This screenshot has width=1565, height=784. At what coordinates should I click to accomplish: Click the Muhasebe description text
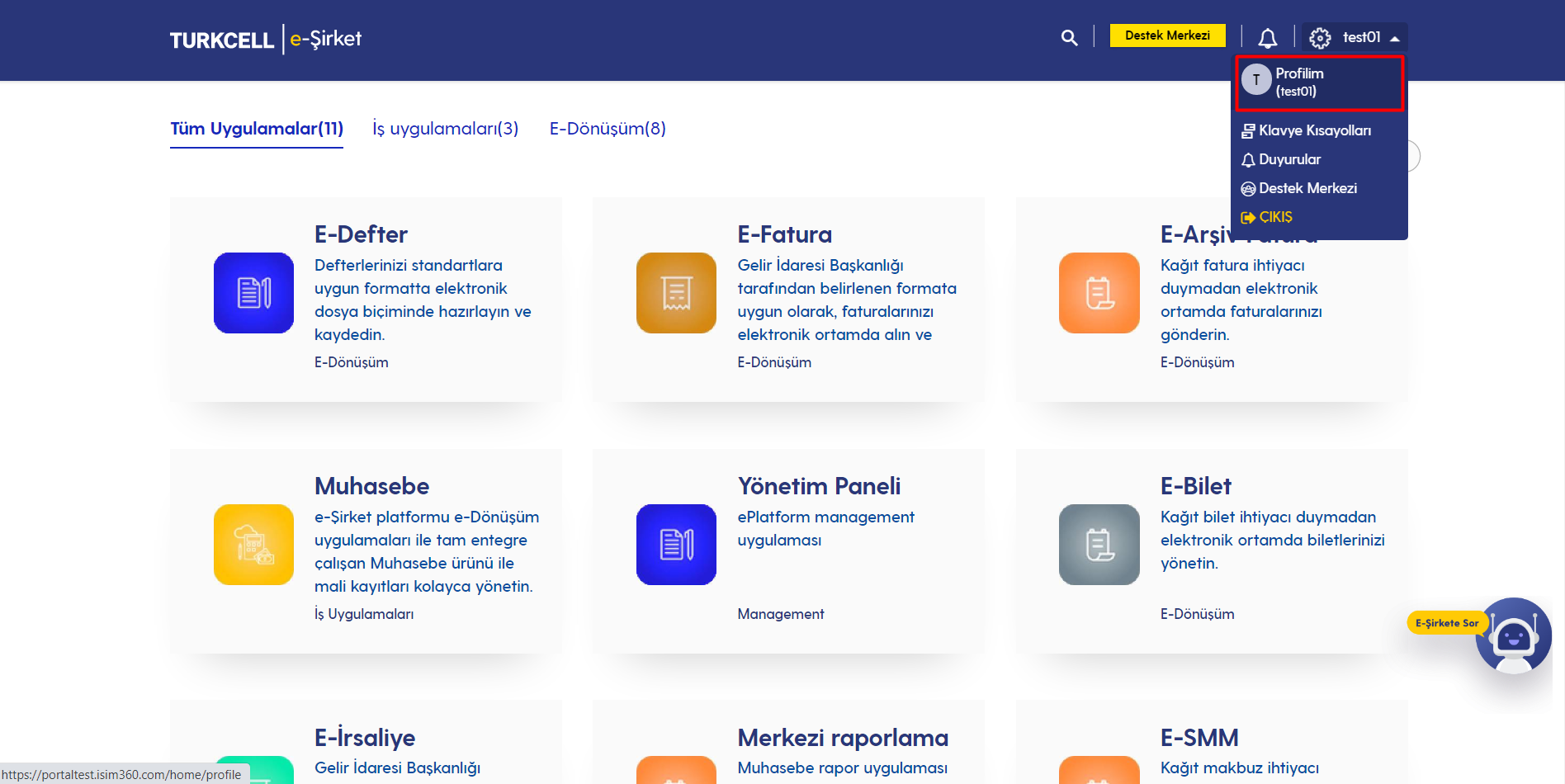click(x=427, y=551)
